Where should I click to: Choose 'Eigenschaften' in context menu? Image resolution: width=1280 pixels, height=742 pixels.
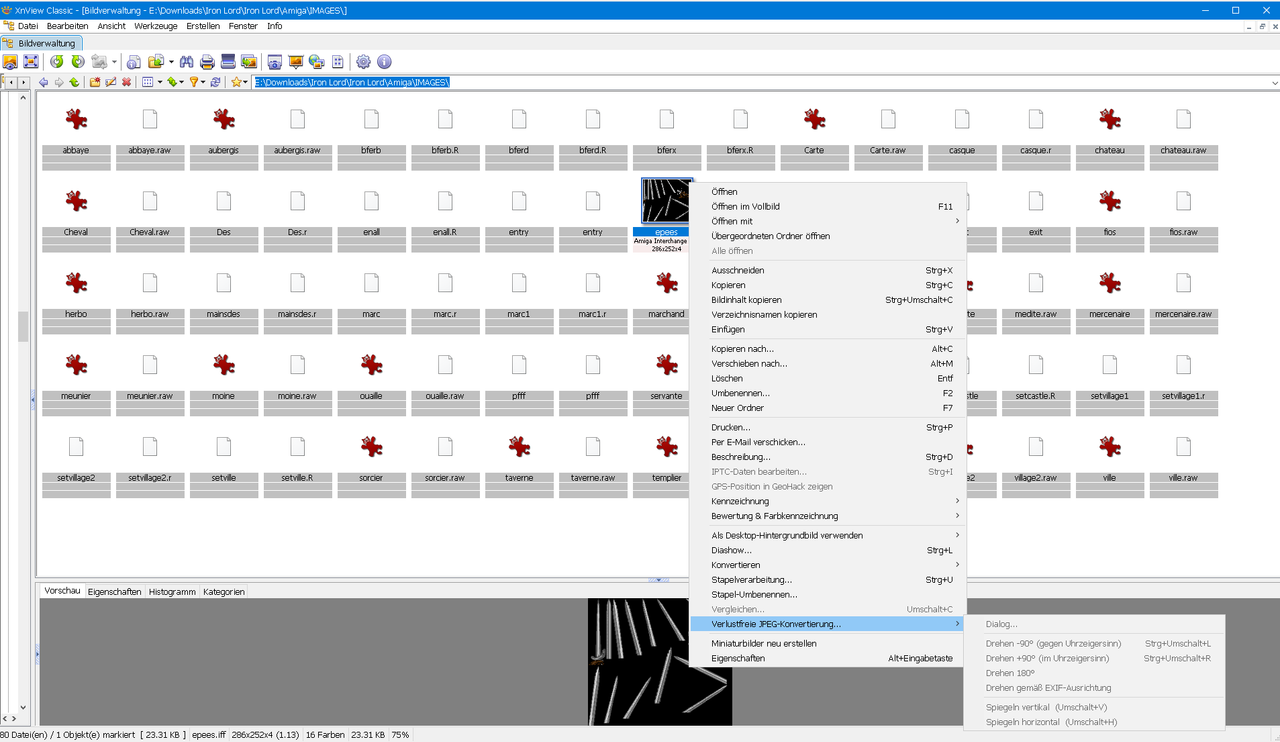point(827,658)
